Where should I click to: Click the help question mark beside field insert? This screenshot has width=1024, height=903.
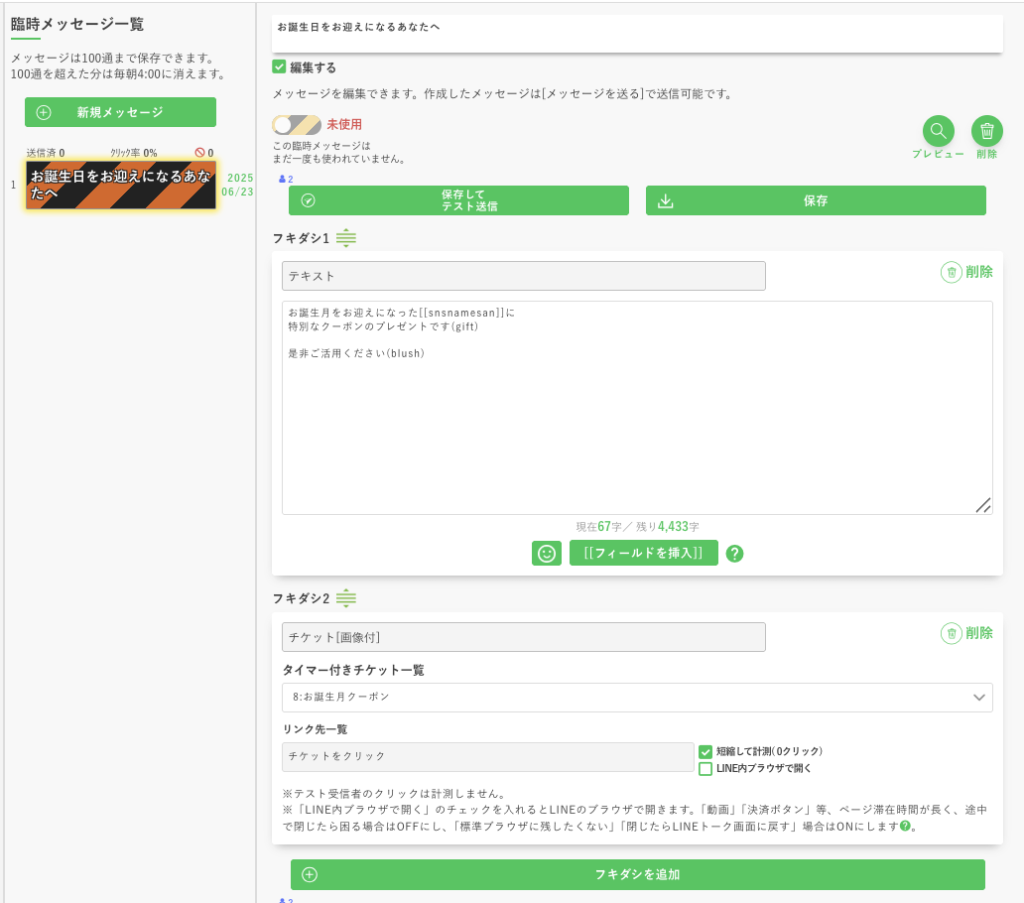(x=735, y=553)
